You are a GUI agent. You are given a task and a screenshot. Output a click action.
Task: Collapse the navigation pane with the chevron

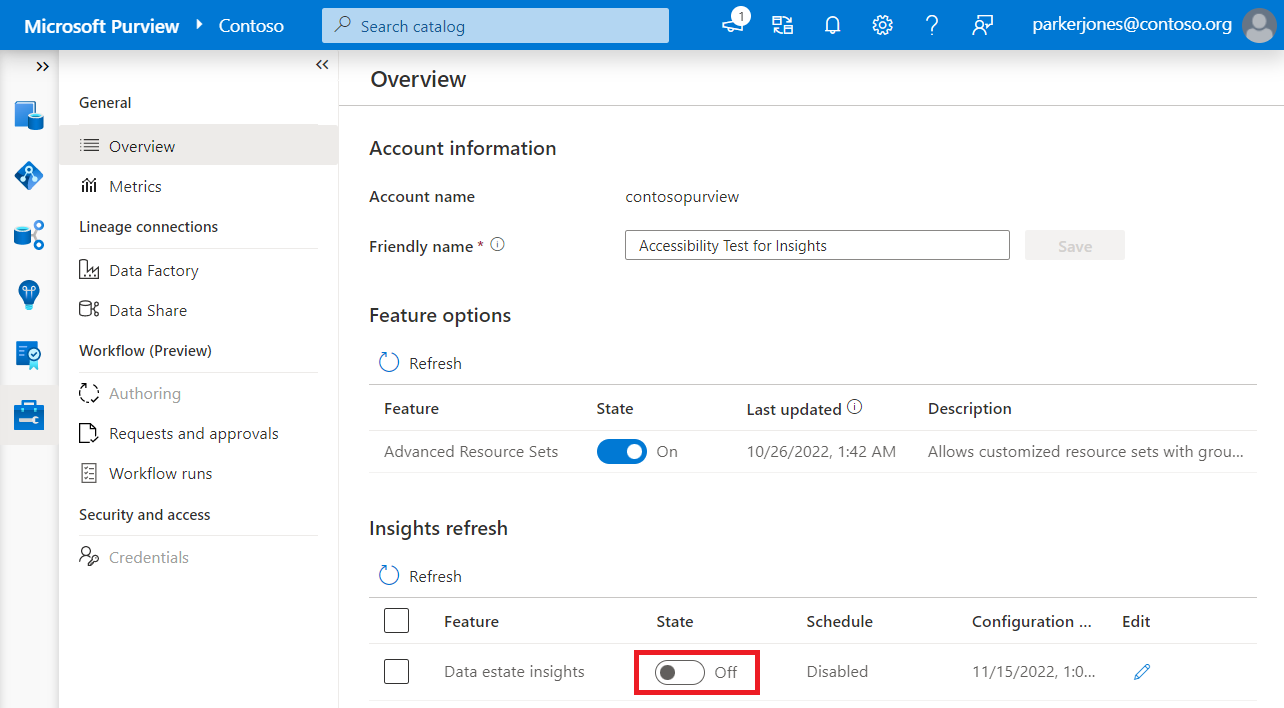click(321, 64)
